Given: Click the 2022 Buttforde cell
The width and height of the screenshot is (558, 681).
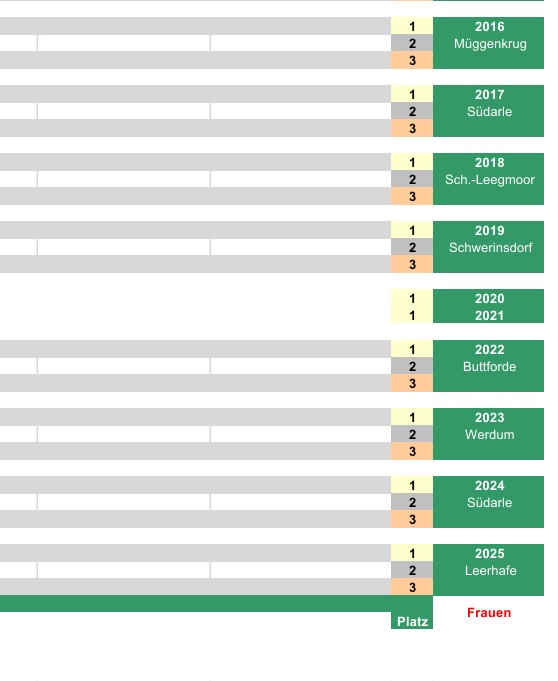Looking at the screenshot, I should coord(489,366).
